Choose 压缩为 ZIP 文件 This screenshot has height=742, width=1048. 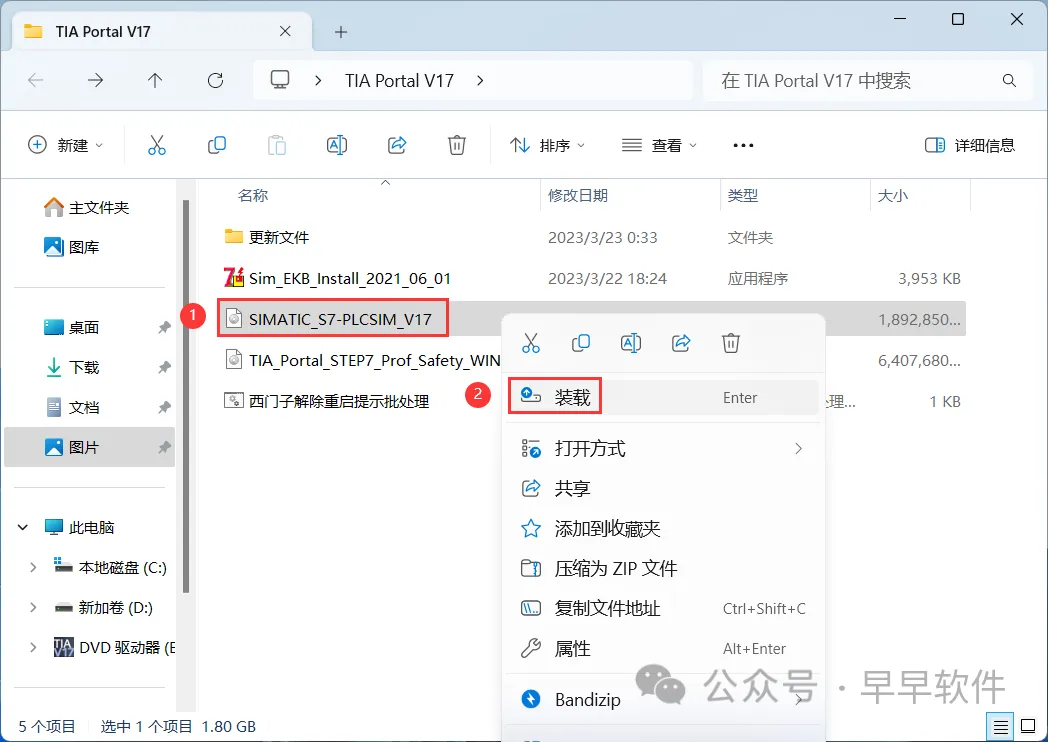coord(662,569)
